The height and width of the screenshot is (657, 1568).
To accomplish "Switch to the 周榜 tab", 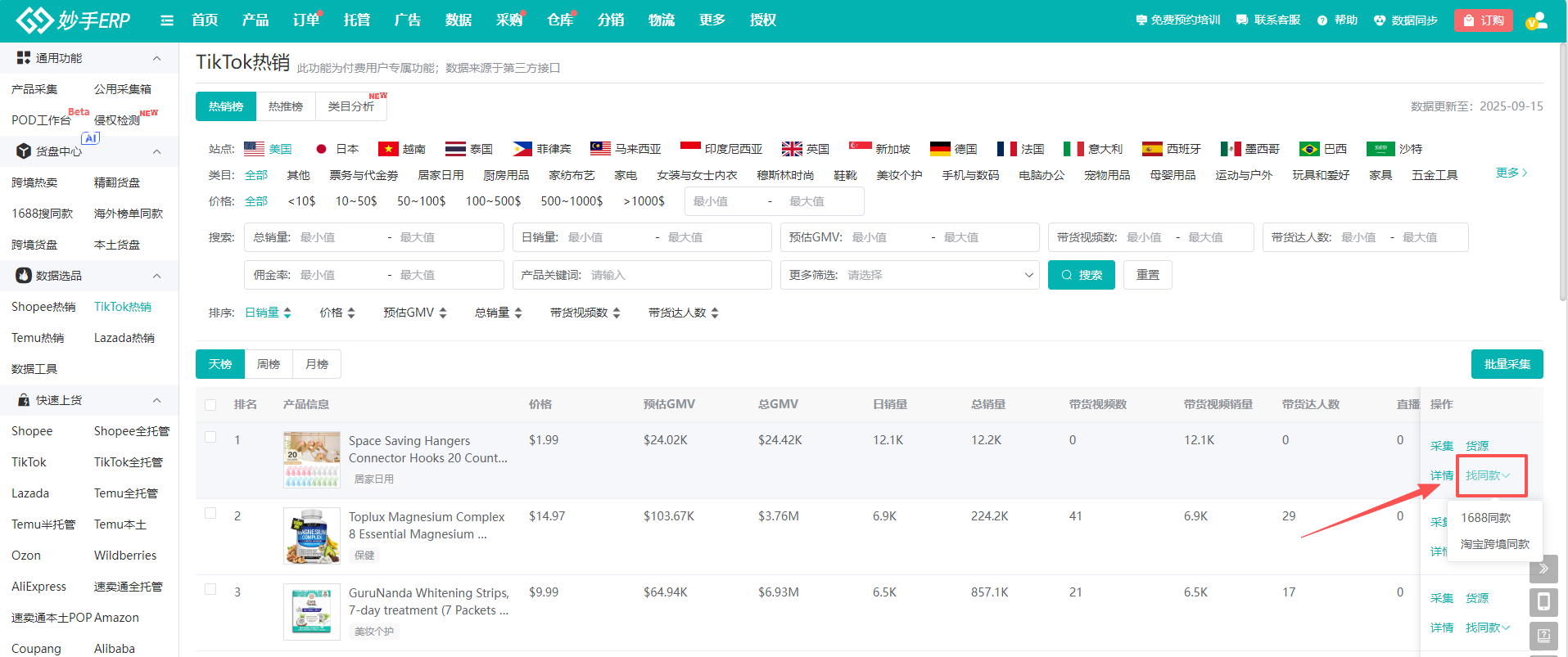I will click(268, 364).
